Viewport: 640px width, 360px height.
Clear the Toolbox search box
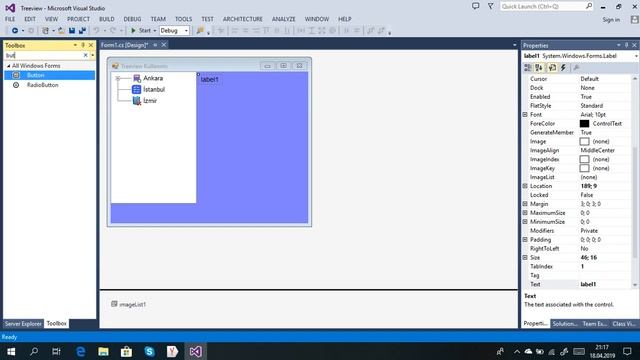click(85, 55)
